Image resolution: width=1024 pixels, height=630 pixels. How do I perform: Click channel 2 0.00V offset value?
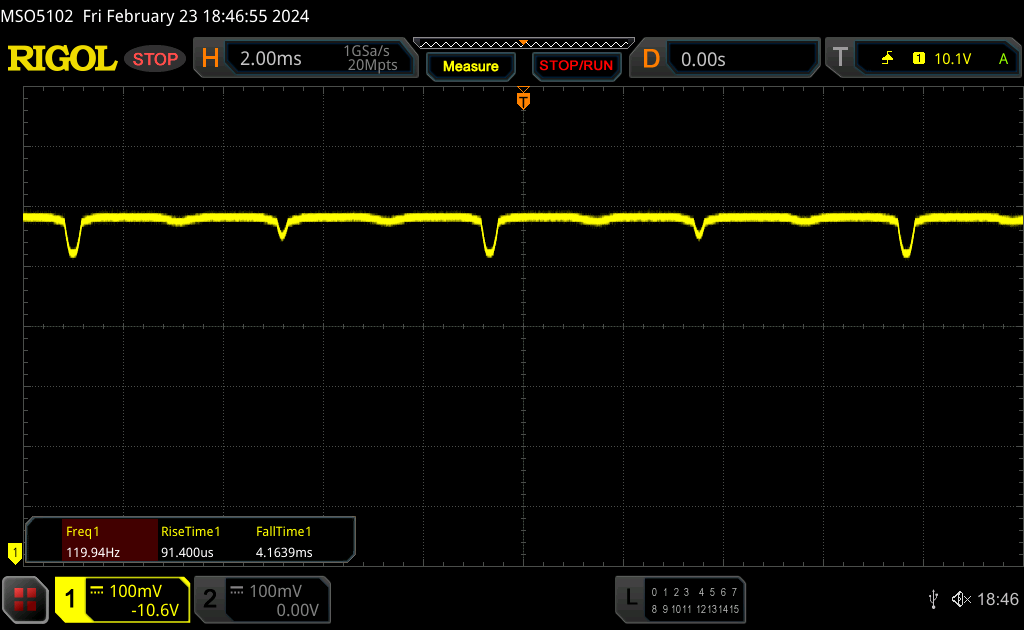pyautogui.click(x=297, y=610)
